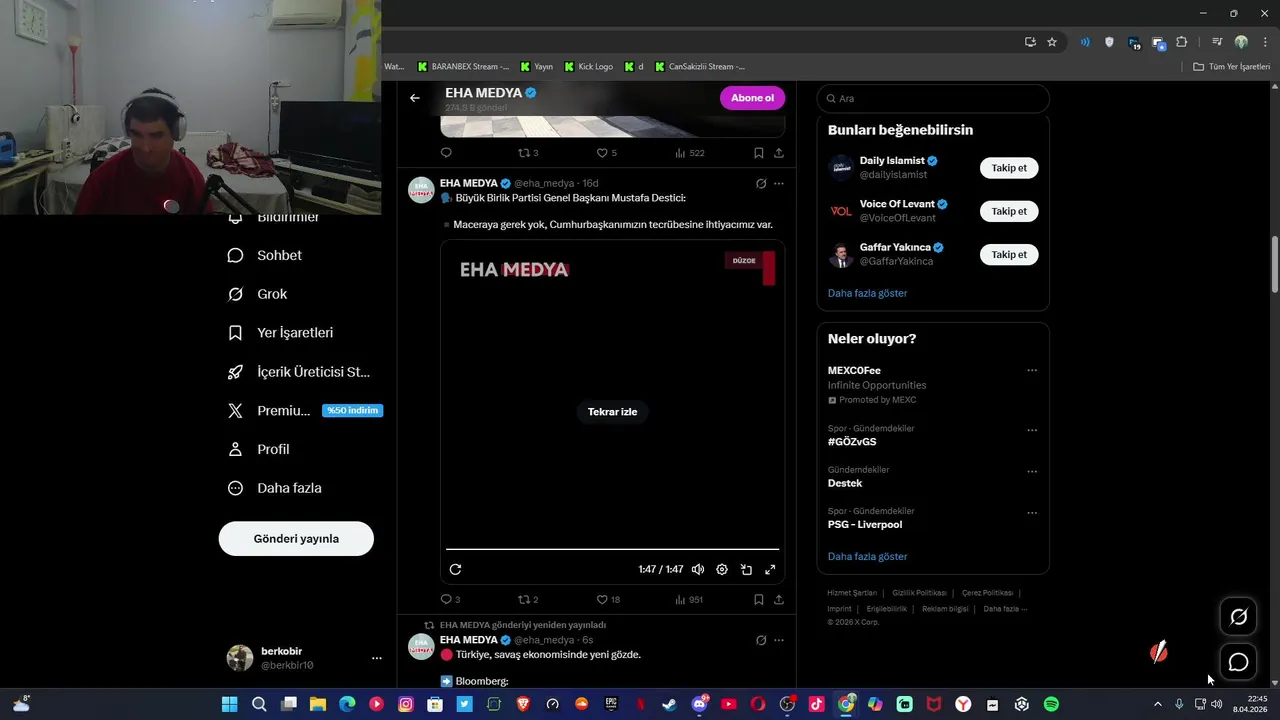Go back with the arrow beside EHA MEDYA
The width and height of the screenshot is (1280, 720).
click(415, 98)
